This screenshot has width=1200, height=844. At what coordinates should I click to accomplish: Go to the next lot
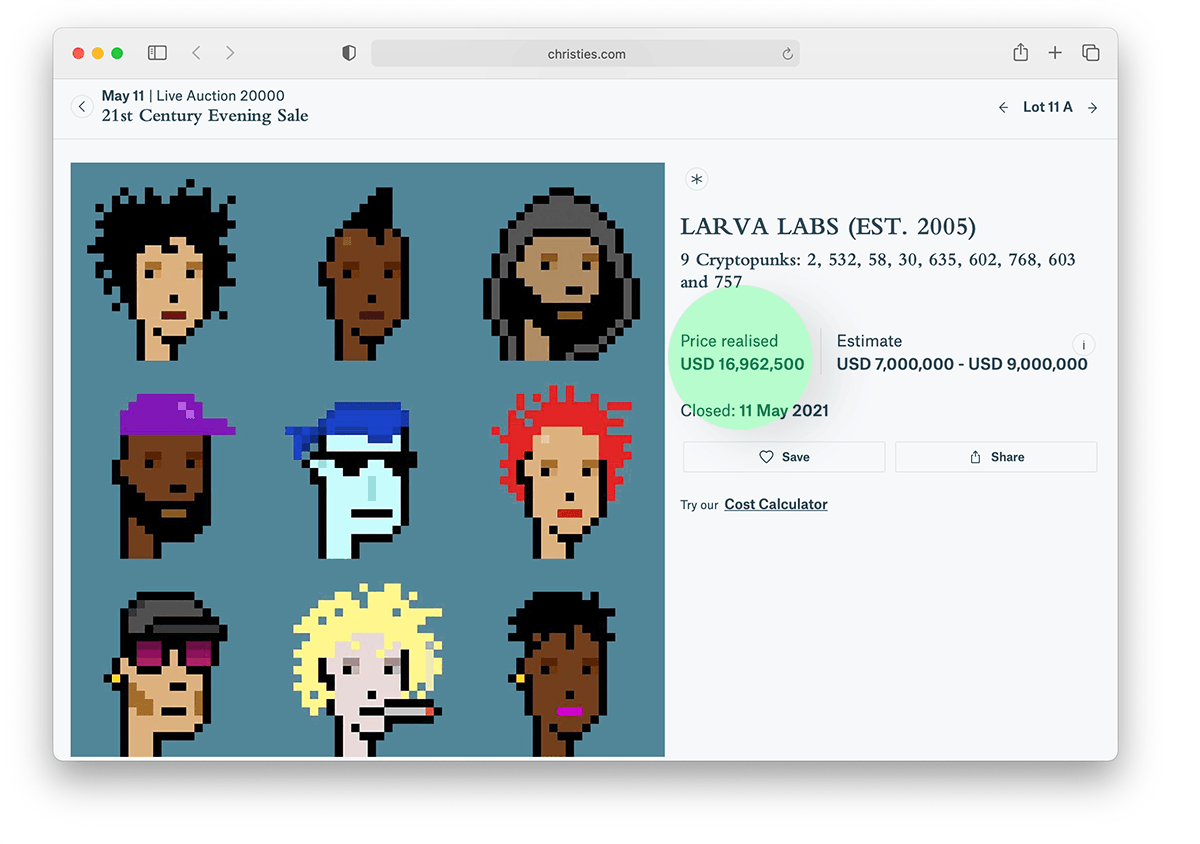pos(1093,107)
